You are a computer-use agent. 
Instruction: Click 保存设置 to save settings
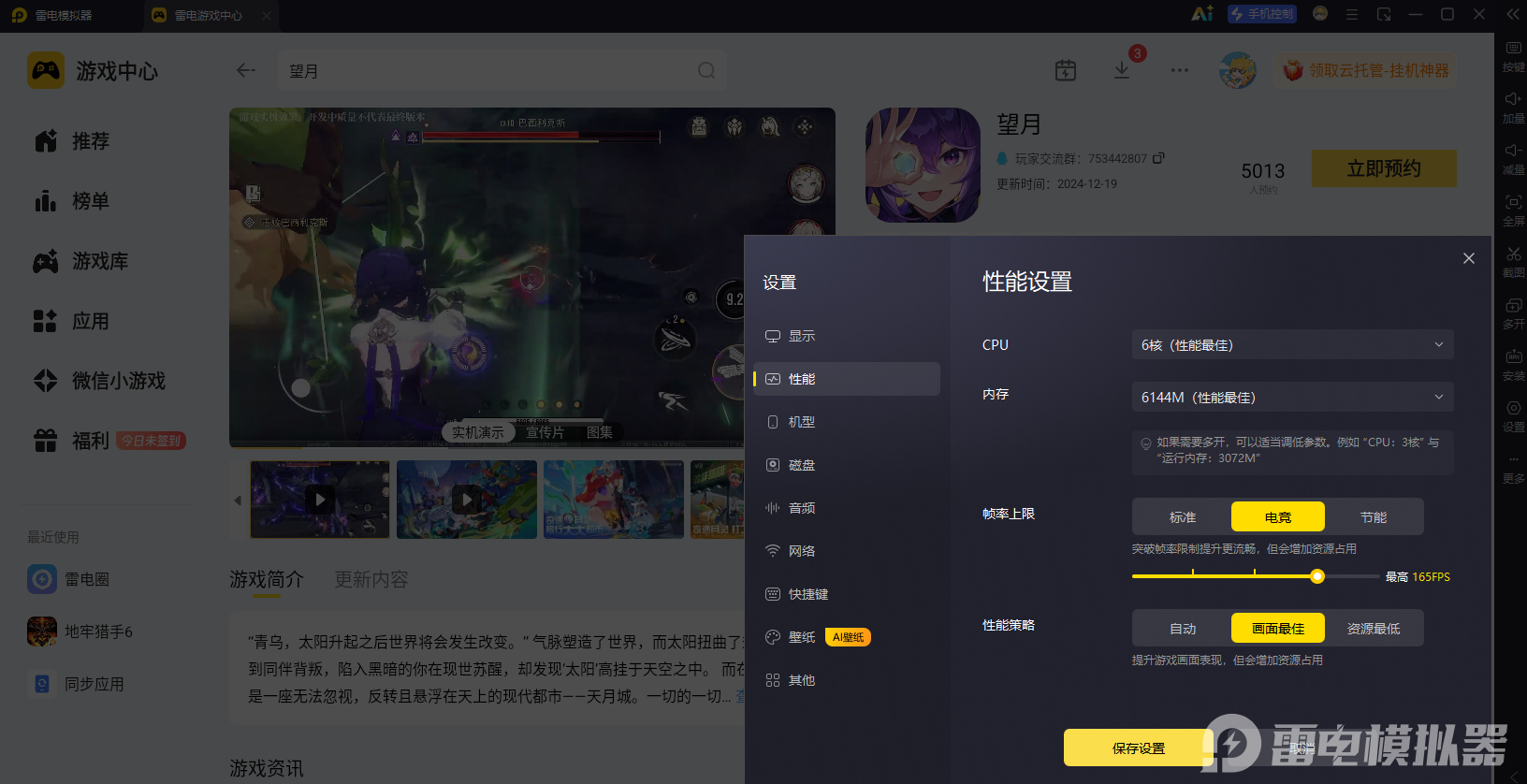tap(1139, 748)
